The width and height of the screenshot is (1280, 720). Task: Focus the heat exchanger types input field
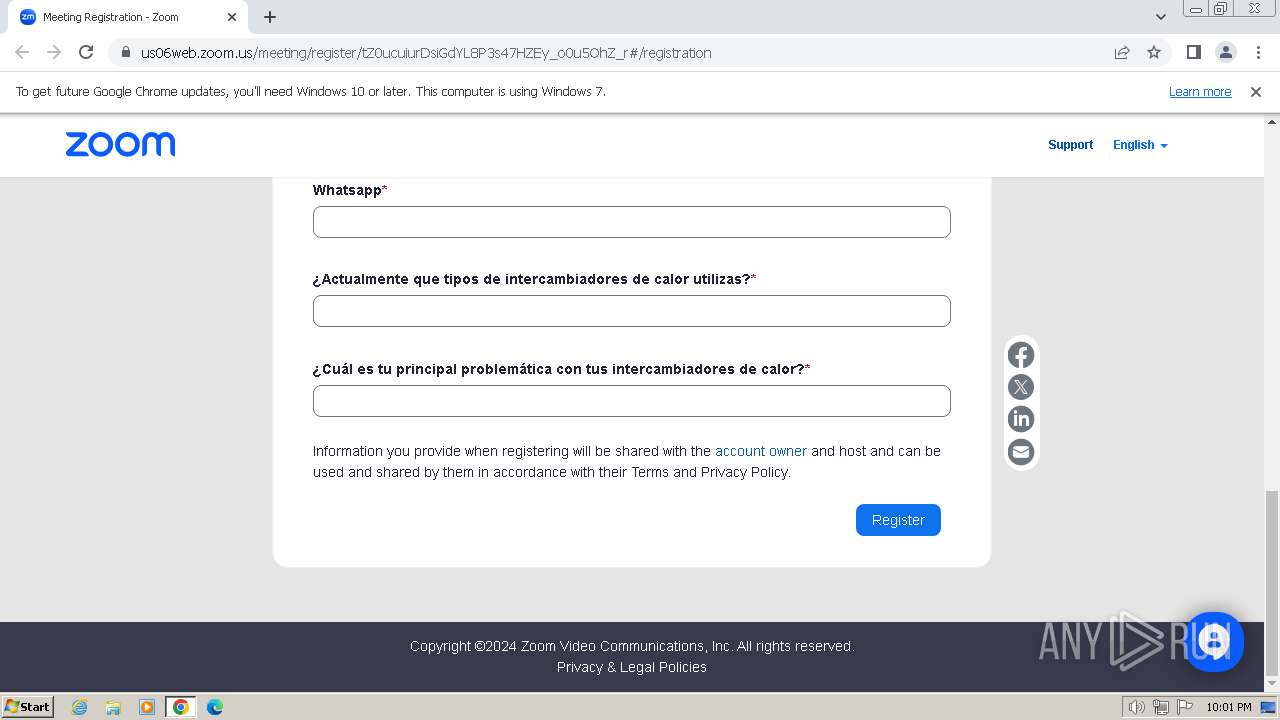pyautogui.click(x=632, y=311)
